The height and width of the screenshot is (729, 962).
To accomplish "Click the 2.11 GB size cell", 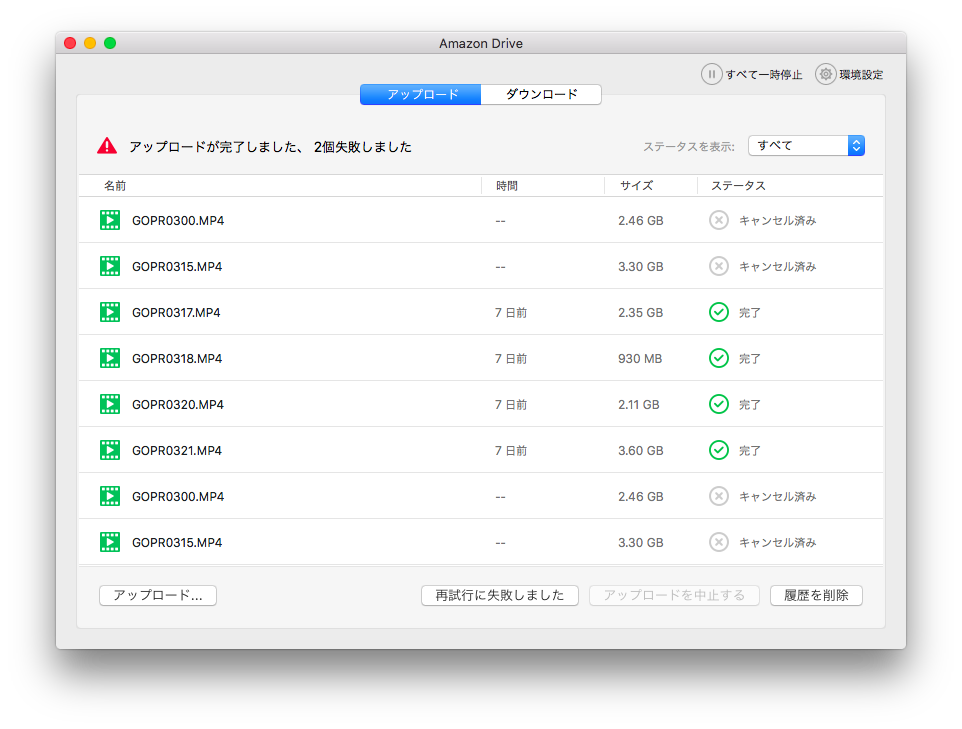I will pyautogui.click(x=639, y=404).
